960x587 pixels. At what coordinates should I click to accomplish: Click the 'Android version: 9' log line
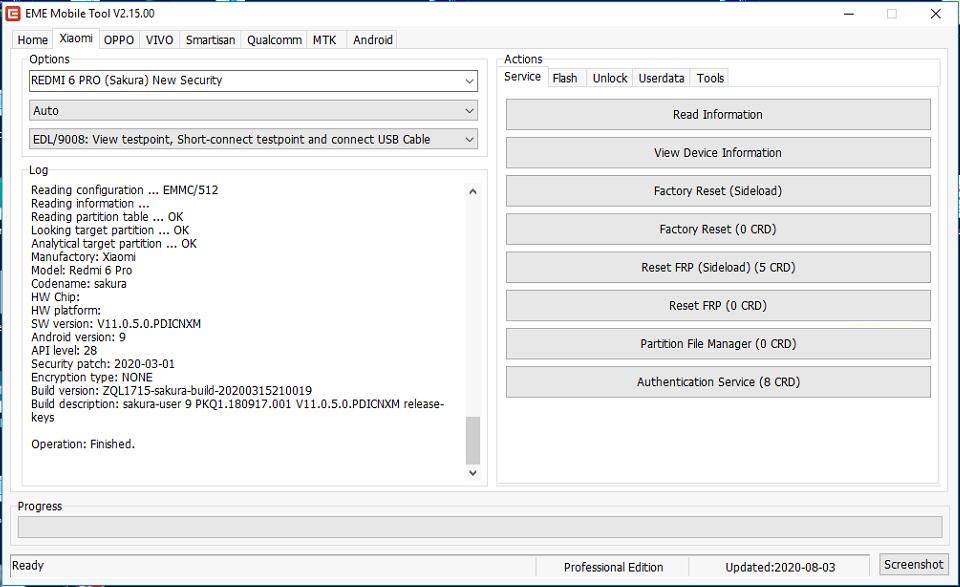78,337
